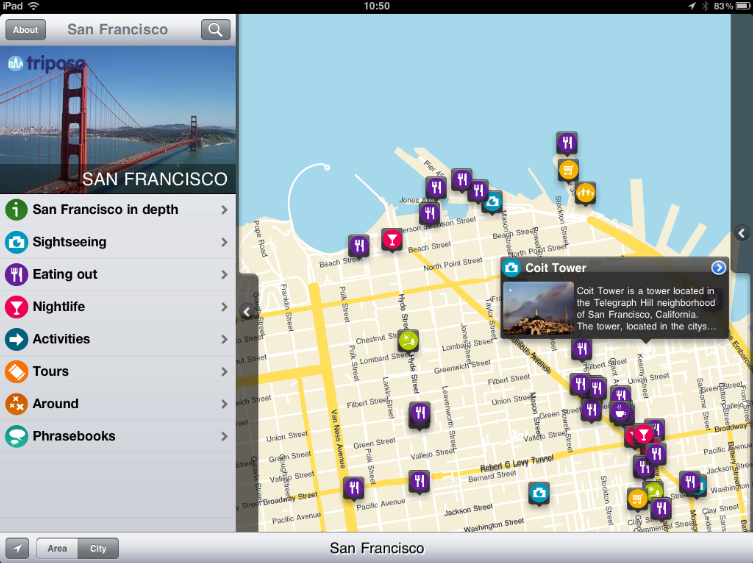Tap the blue camera marker near Jackson Street

coord(539,493)
